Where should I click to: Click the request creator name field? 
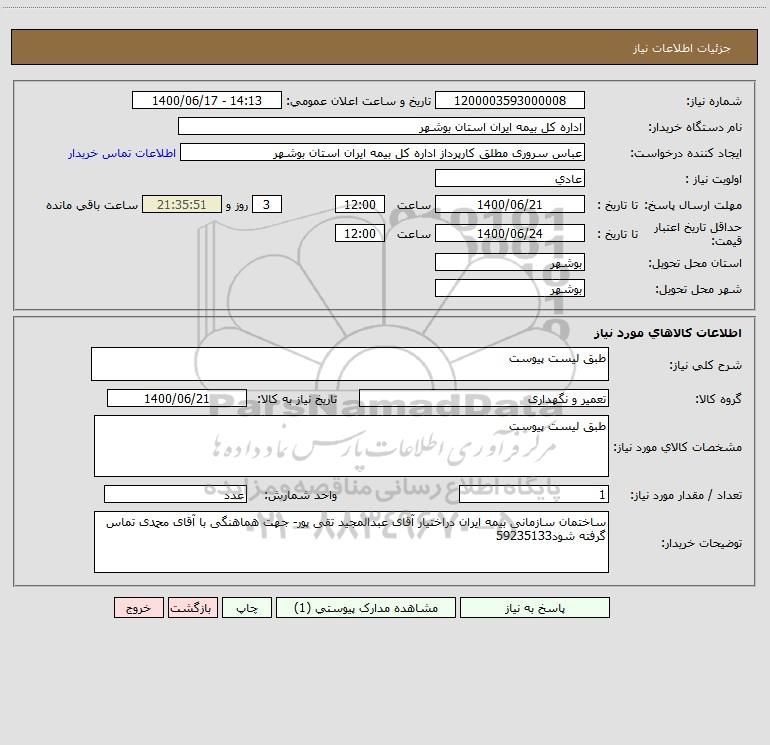pos(382,152)
